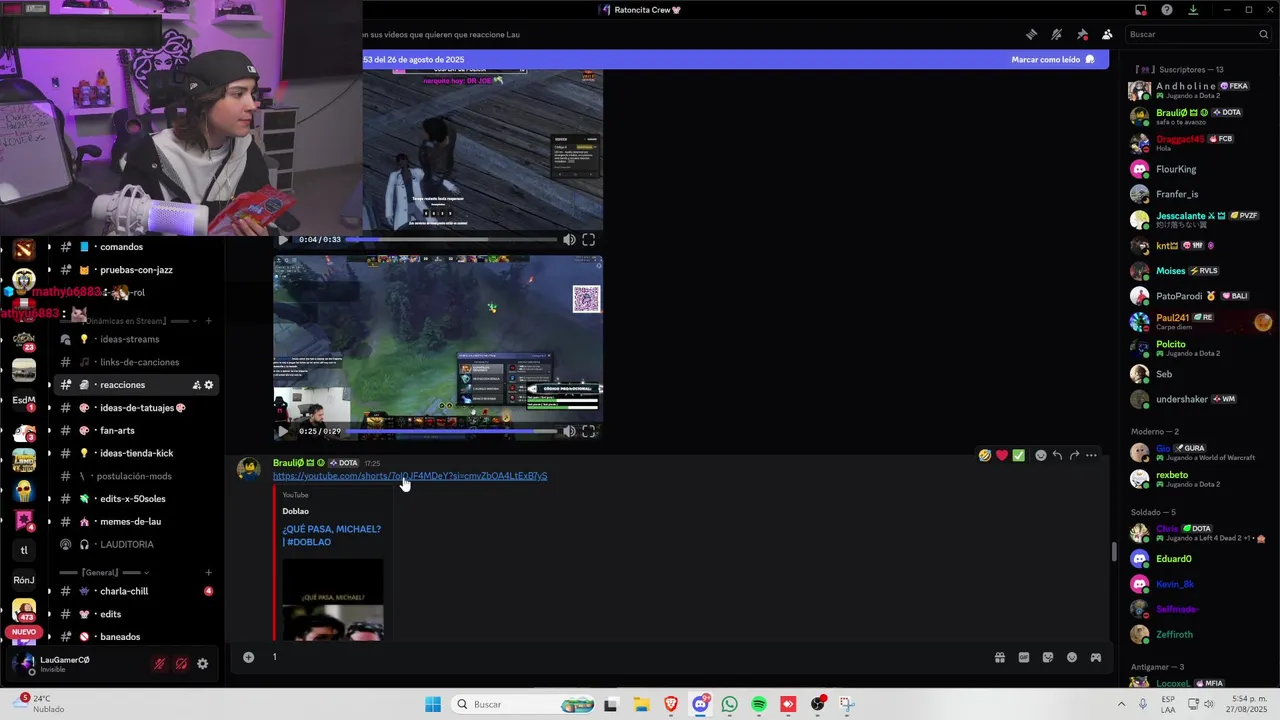The width and height of the screenshot is (1280, 720).
Task: Click member Andholine in member list
Action: [1196, 90]
